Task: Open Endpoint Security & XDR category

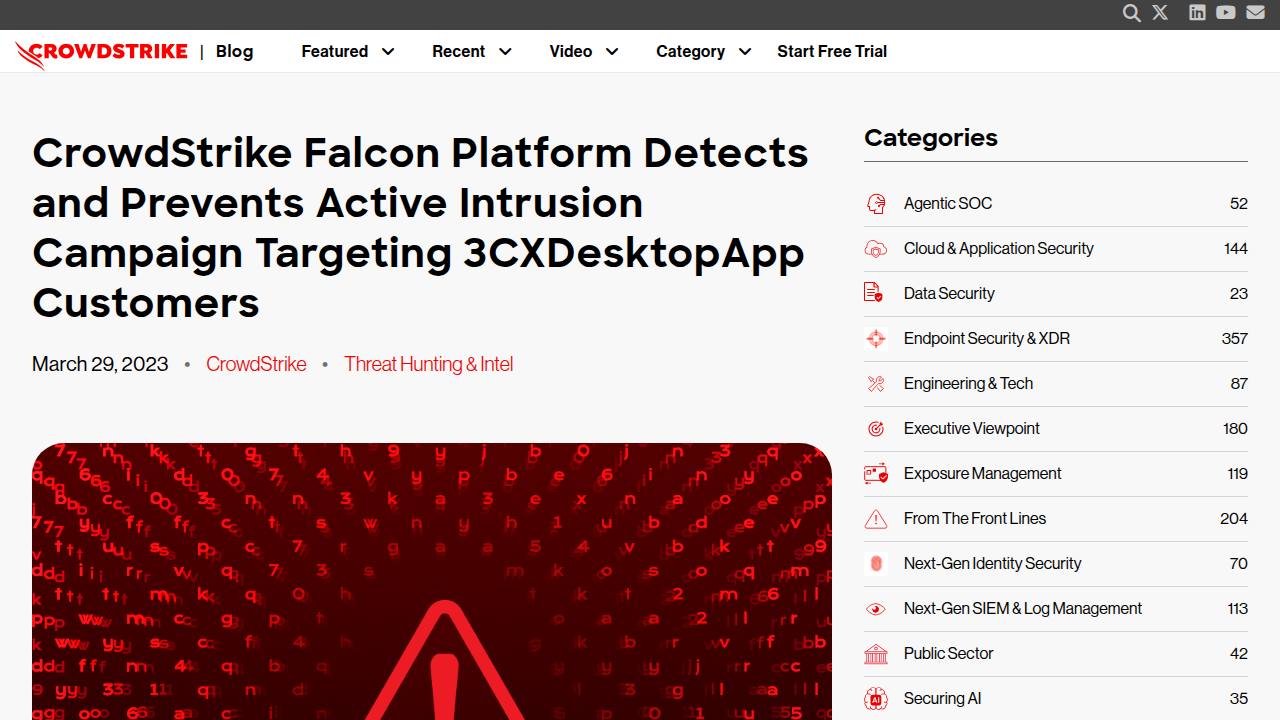Action: tap(987, 338)
